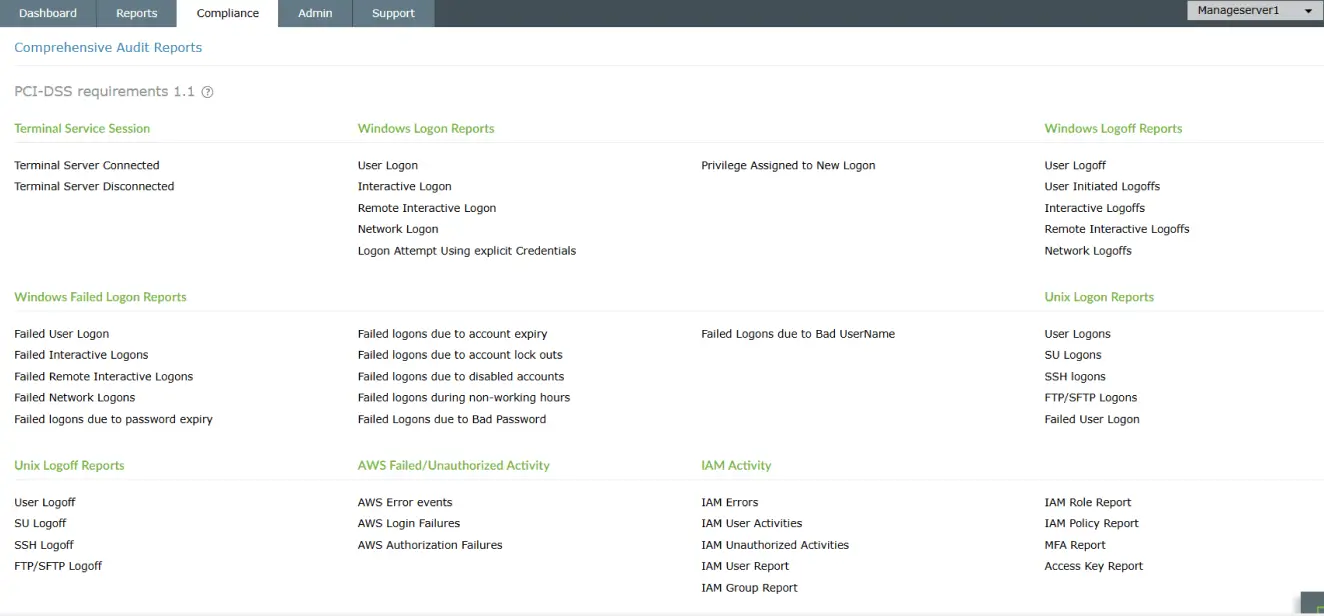Viewport: 1324px width, 616px height.
Task: View the Remote Interactive Logoffs report
Action: pyautogui.click(x=1117, y=228)
